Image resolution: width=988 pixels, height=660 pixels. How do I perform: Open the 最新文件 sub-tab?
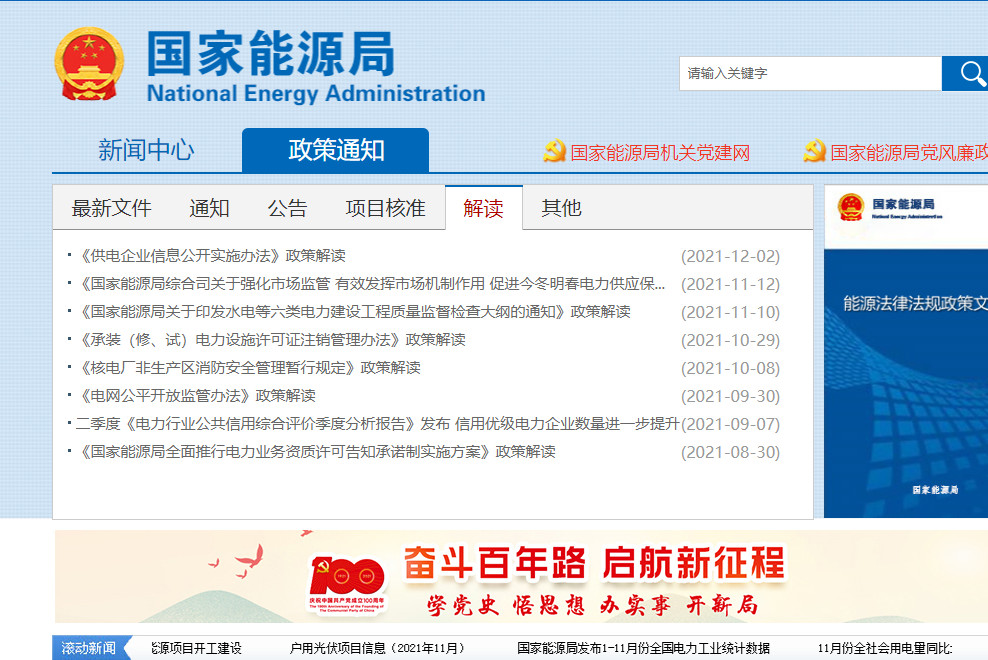click(x=112, y=208)
